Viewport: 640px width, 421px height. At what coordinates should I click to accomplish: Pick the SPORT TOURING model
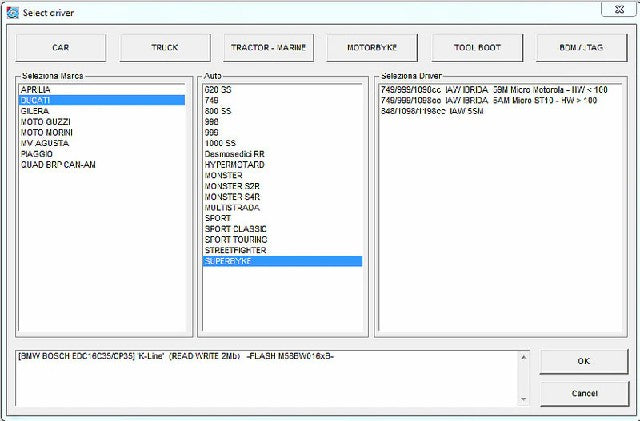282,239
